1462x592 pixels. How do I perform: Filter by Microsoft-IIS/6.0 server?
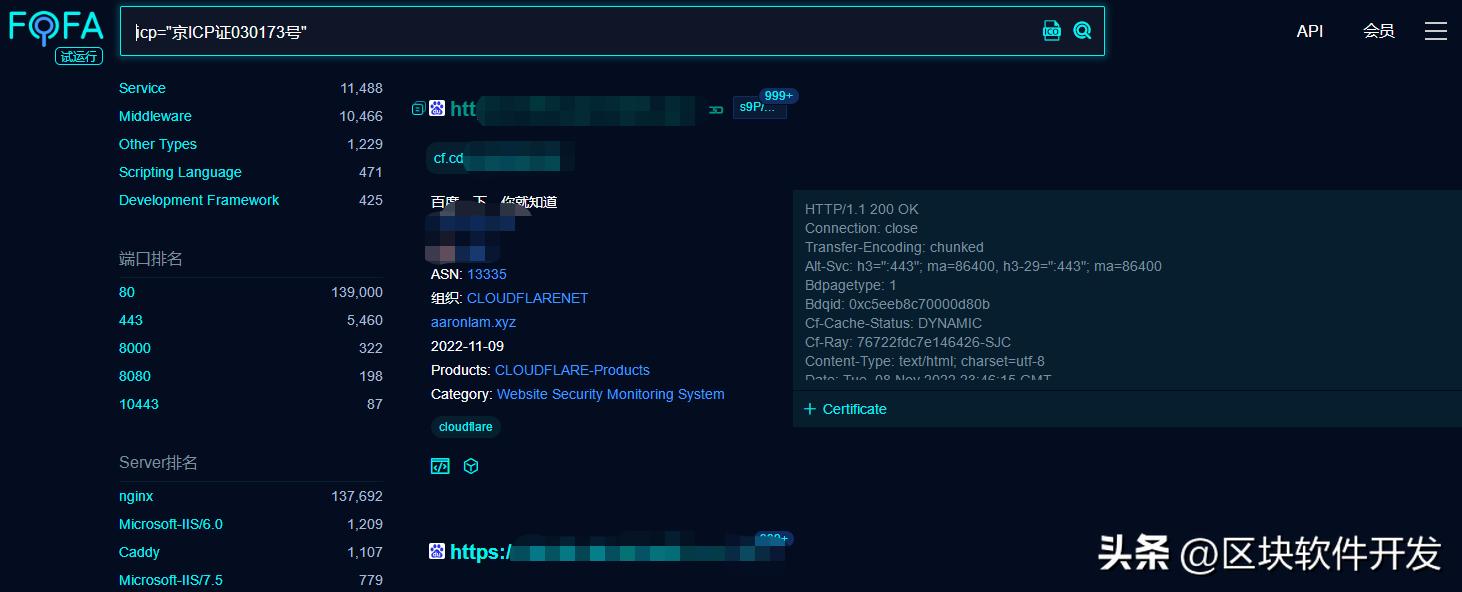[x=171, y=524]
